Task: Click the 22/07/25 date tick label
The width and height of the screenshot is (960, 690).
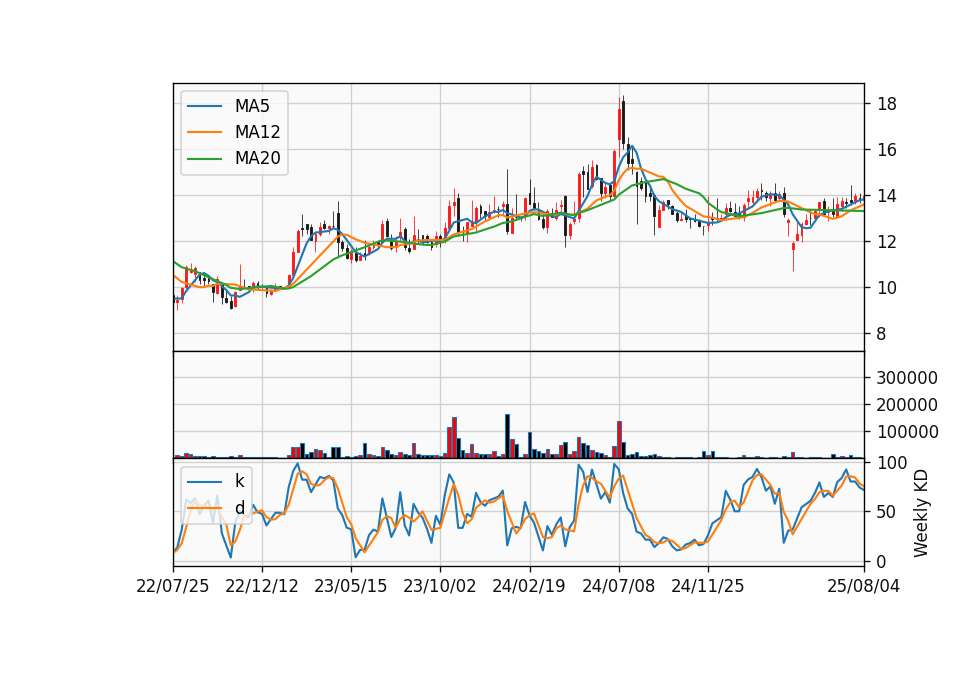Action: pos(173,586)
